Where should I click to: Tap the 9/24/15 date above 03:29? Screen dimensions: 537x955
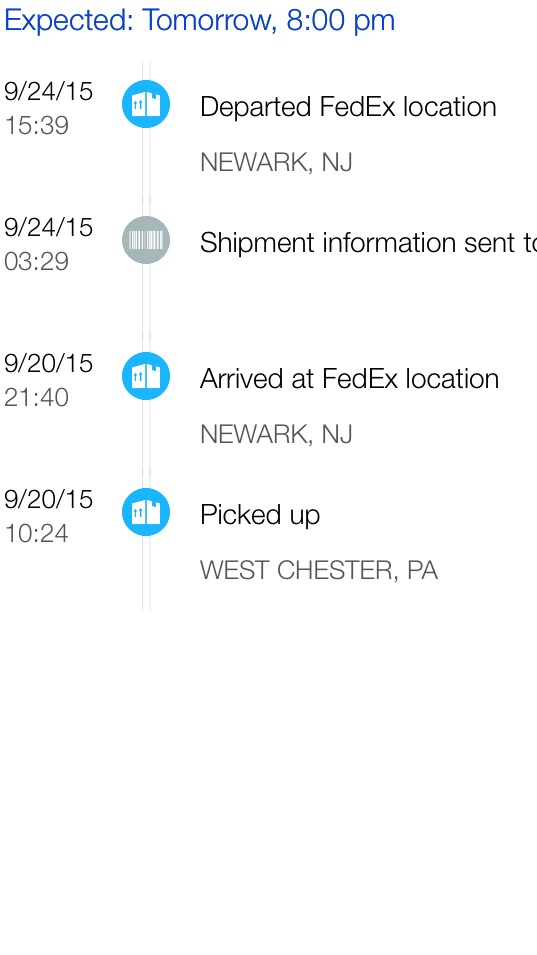[48, 227]
